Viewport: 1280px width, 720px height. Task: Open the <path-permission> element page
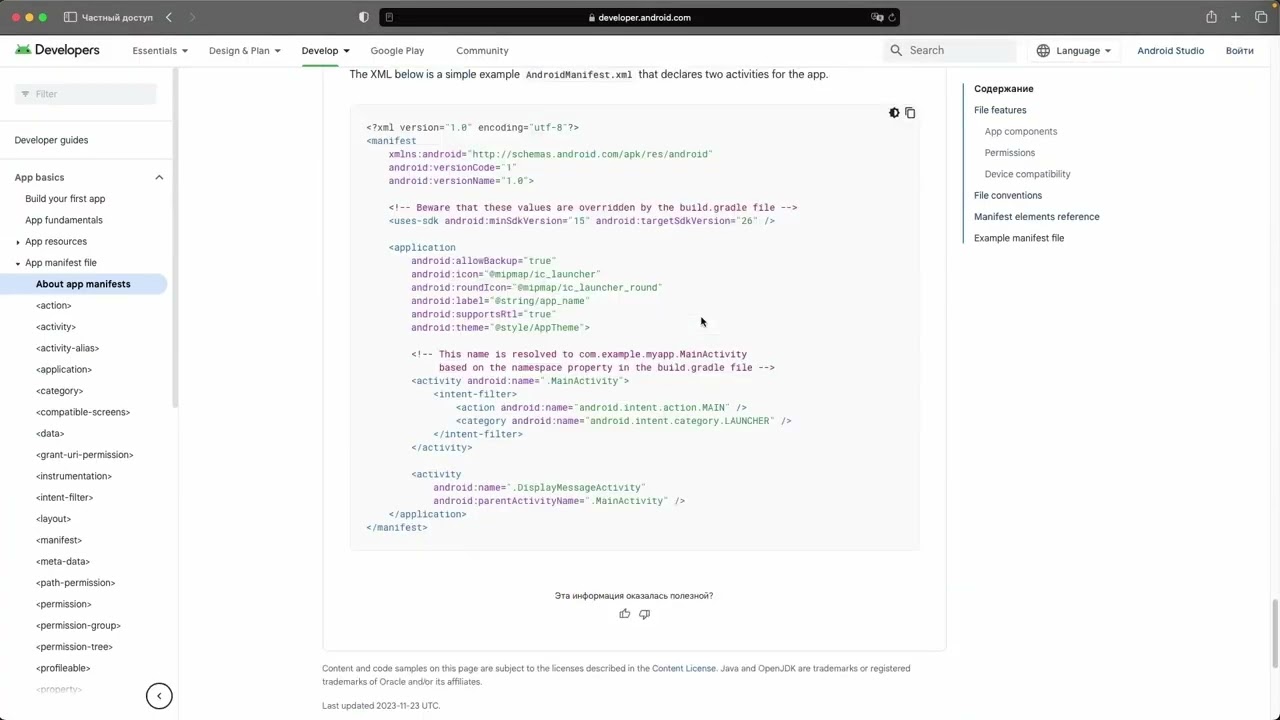click(75, 583)
